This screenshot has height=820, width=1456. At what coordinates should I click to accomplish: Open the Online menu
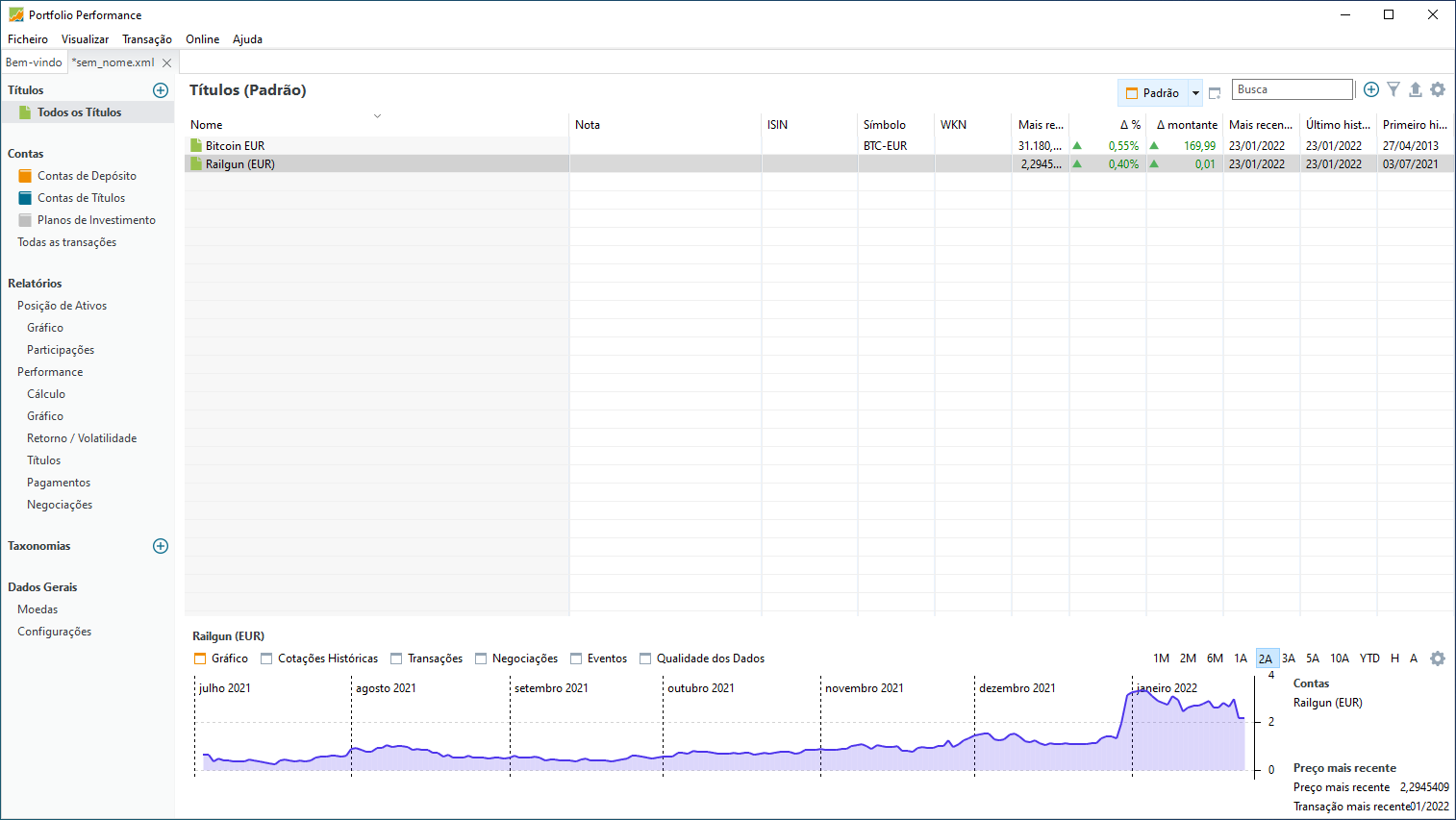[x=203, y=39]
